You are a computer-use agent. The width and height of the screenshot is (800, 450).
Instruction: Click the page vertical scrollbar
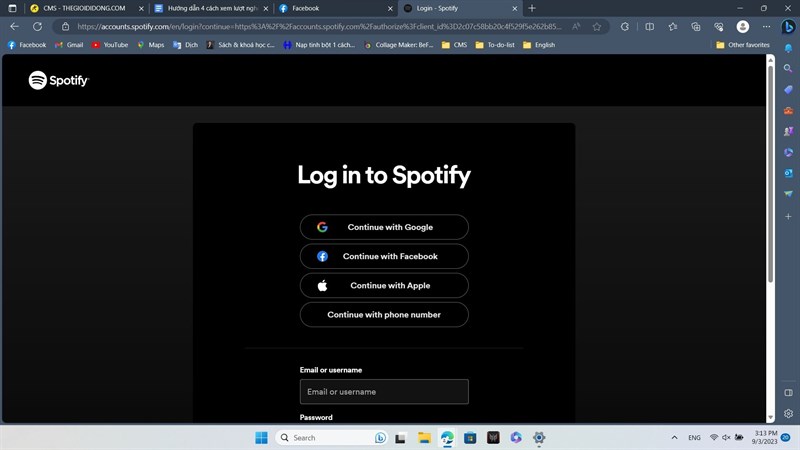[770, 173]
